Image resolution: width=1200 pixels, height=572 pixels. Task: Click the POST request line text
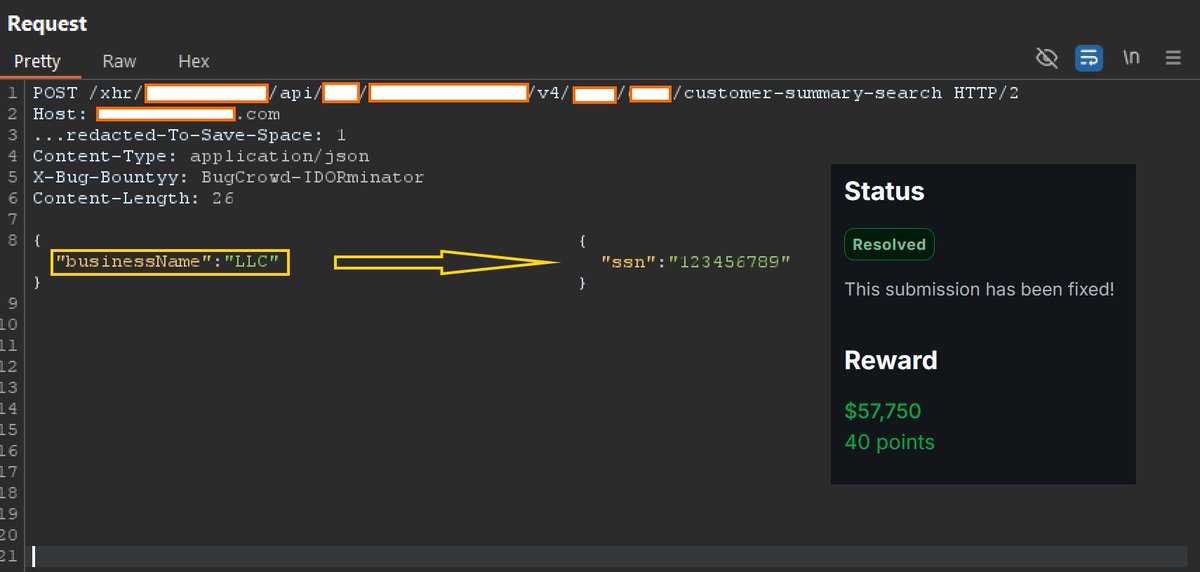click(x=526, y=93)
